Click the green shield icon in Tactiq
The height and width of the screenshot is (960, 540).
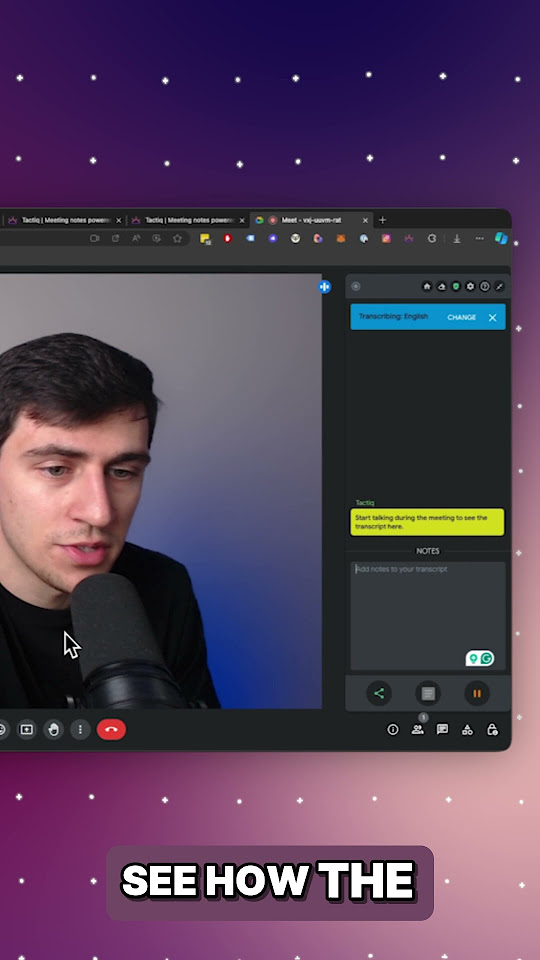pos(456,287)
